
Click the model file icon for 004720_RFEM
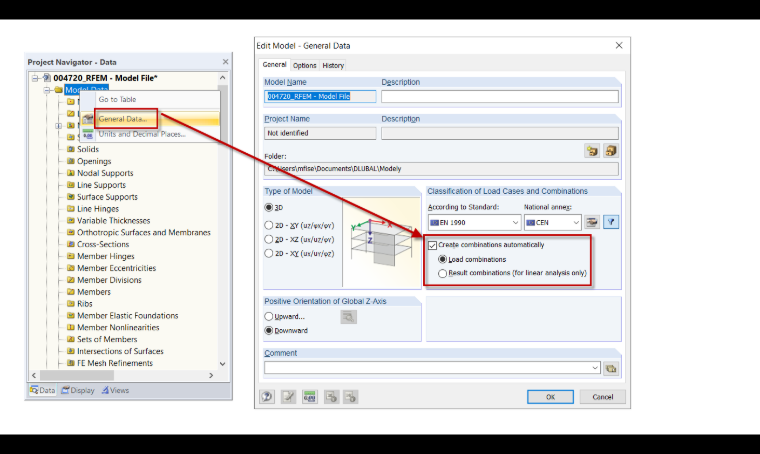47,78
